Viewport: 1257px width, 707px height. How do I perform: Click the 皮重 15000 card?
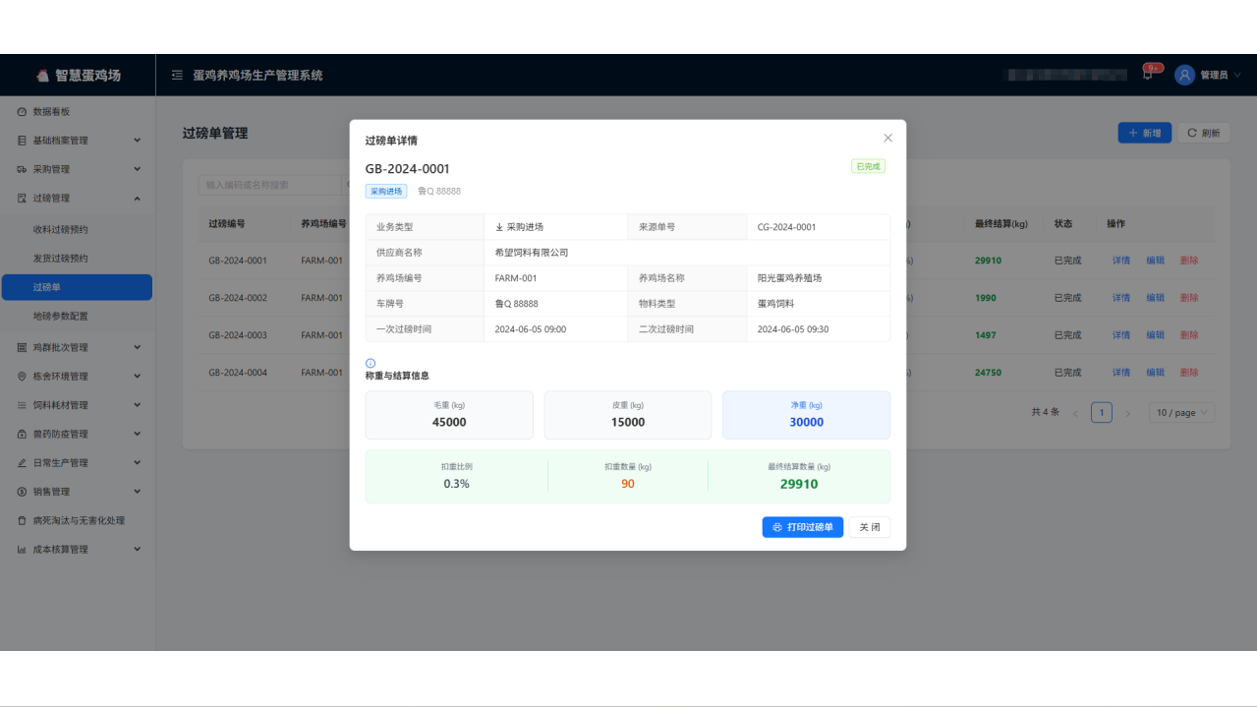[x=628, y=415]
